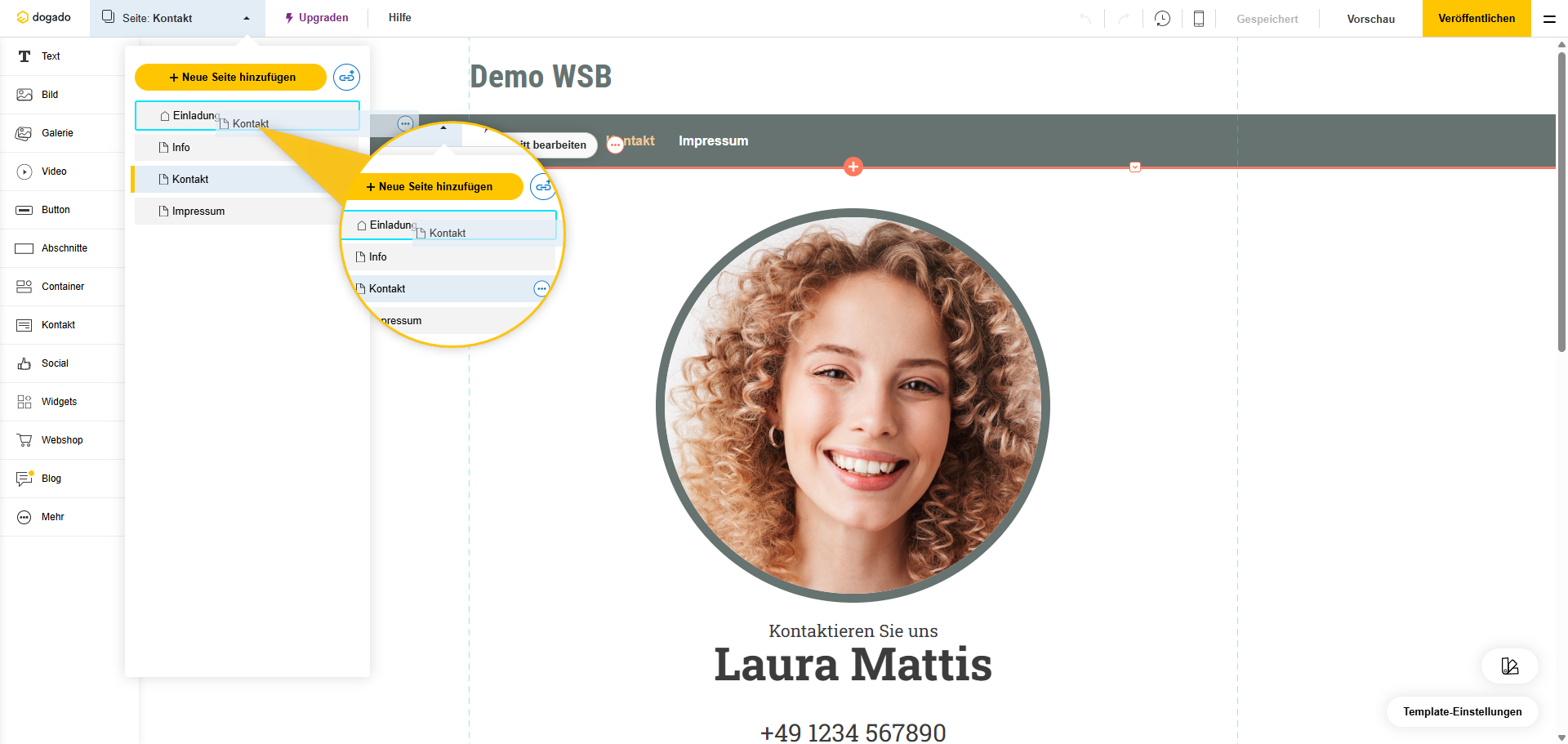This screenshot has width=1568, height=744.
Task: Select the Info page in page list
Action: tap(181, 148)
